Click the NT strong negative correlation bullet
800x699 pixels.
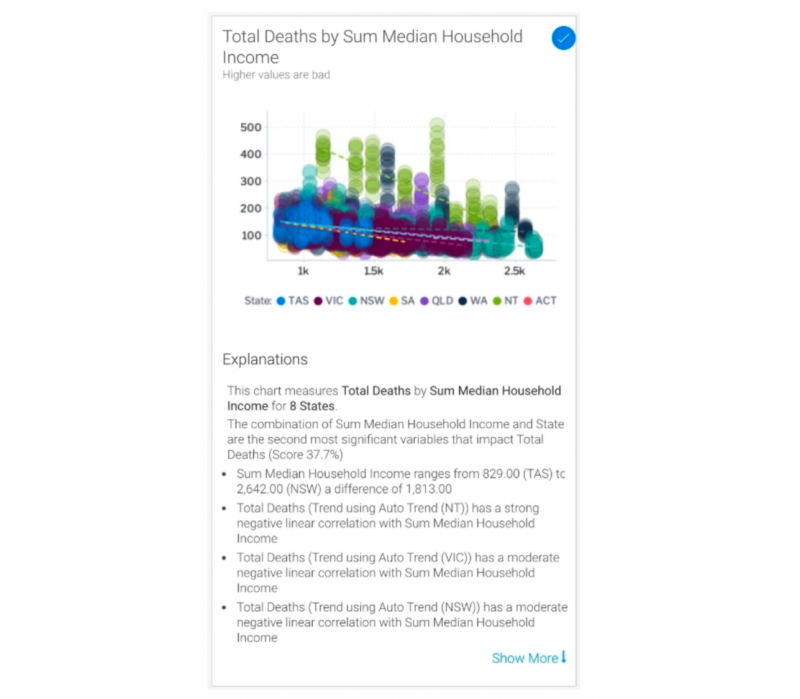(x=388, y=523)
